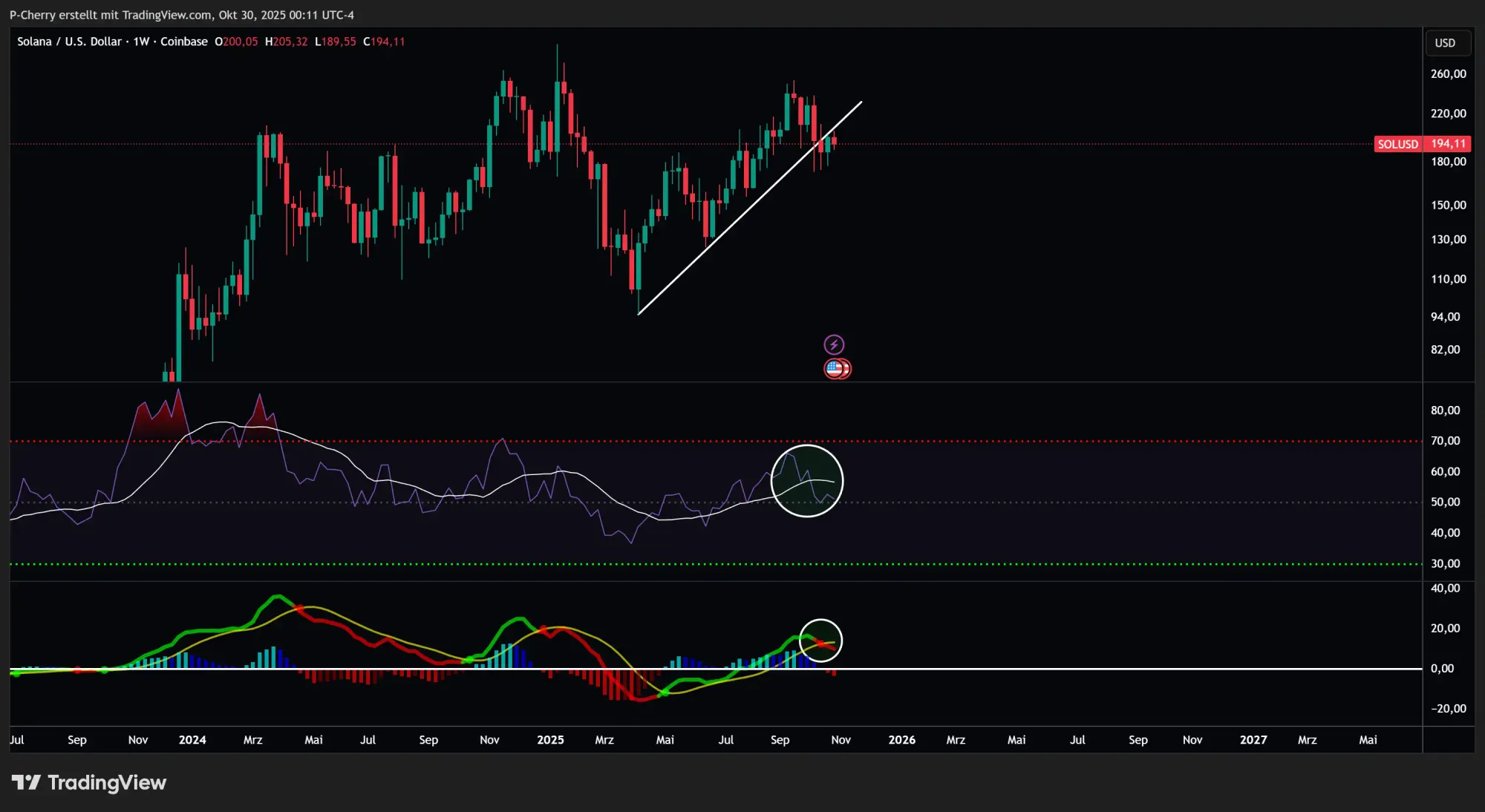Click the Coinbase exchange name in chart legend

pyautogui.click(x=183, y=42)
